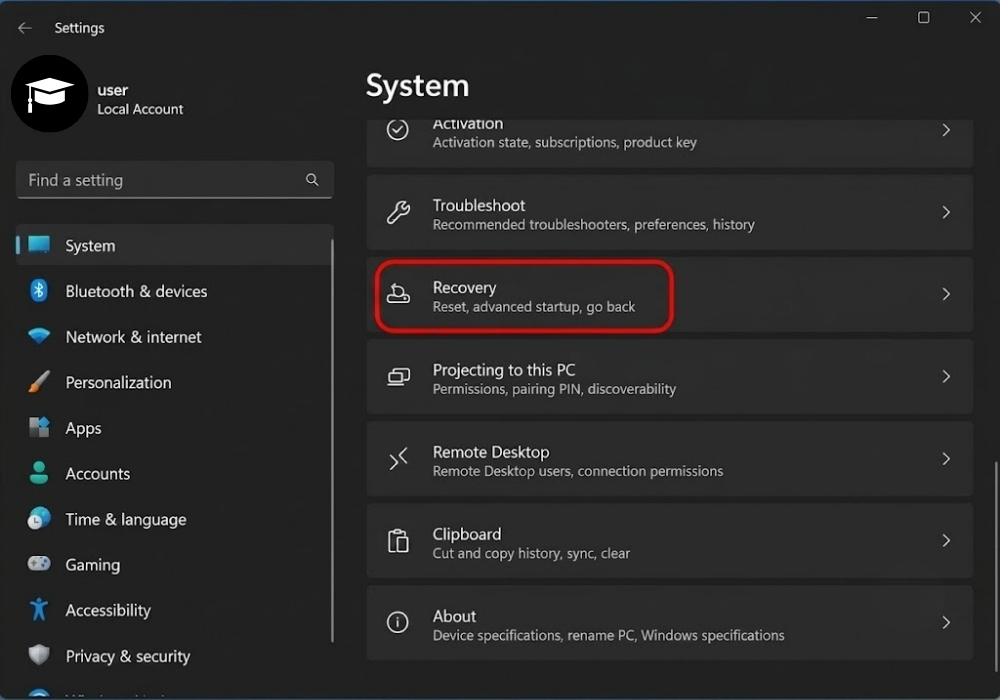Click the Accessibility figure icon
Viewport: 1000px width, 700px height.
coord(39,609)
